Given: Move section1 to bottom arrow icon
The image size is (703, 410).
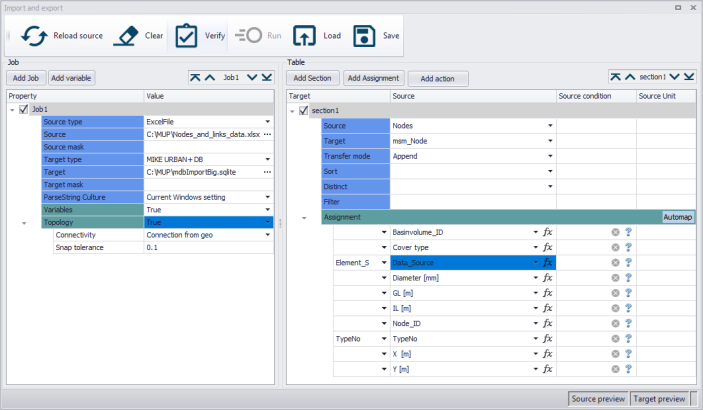Looking at the screenshot, I should click(x=689, y=77).
